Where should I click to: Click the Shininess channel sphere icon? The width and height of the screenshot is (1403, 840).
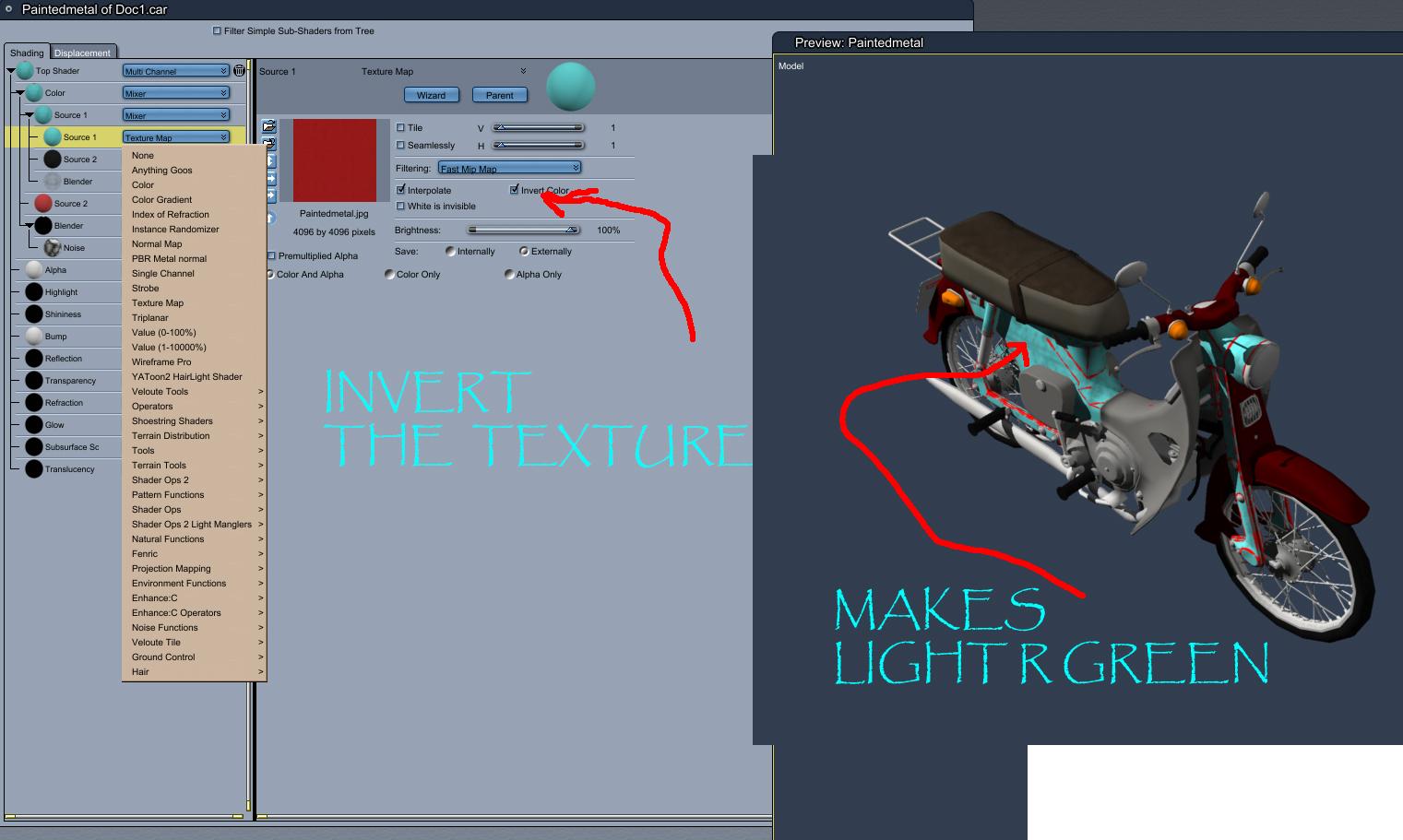[34, 314]
